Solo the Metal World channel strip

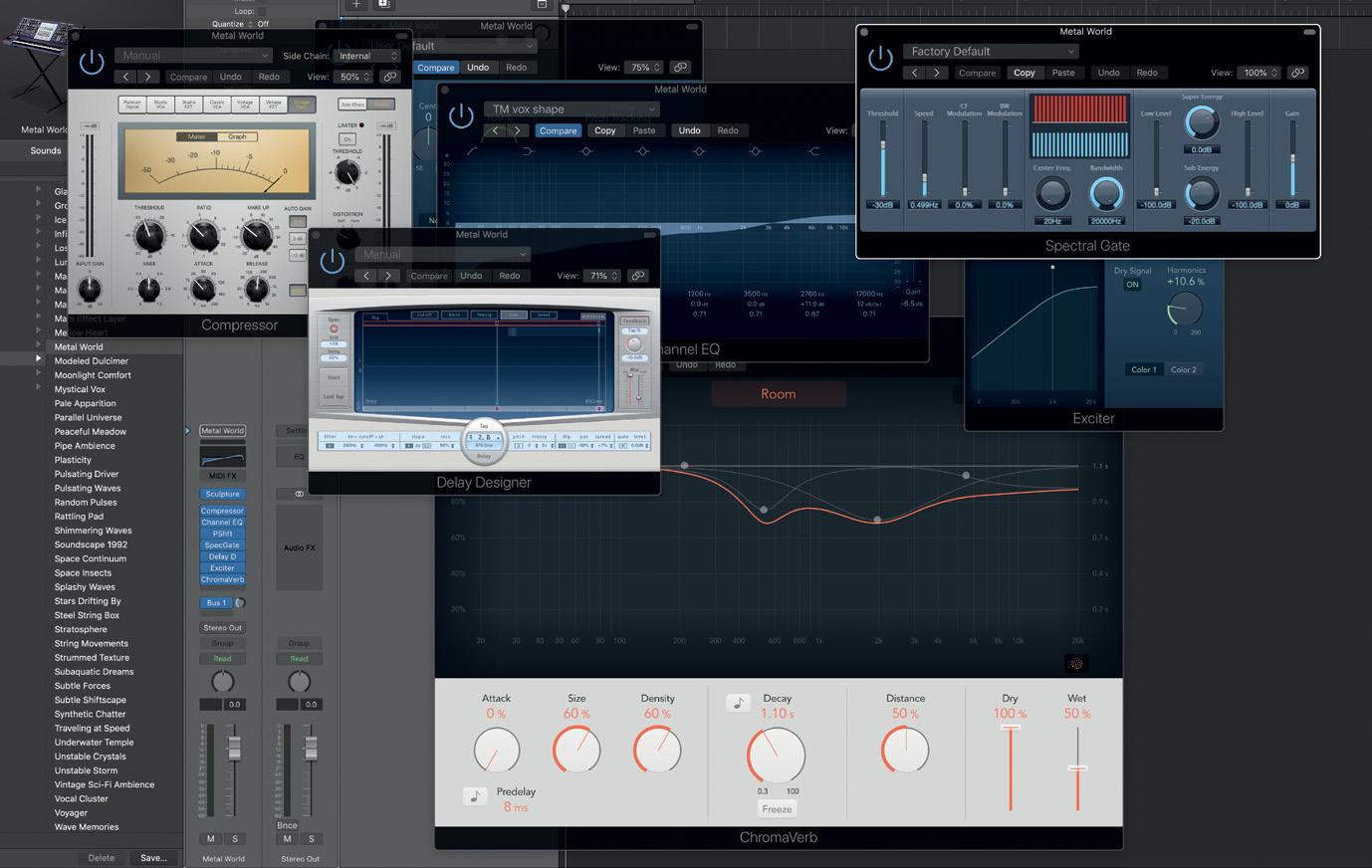pos(235,839)
